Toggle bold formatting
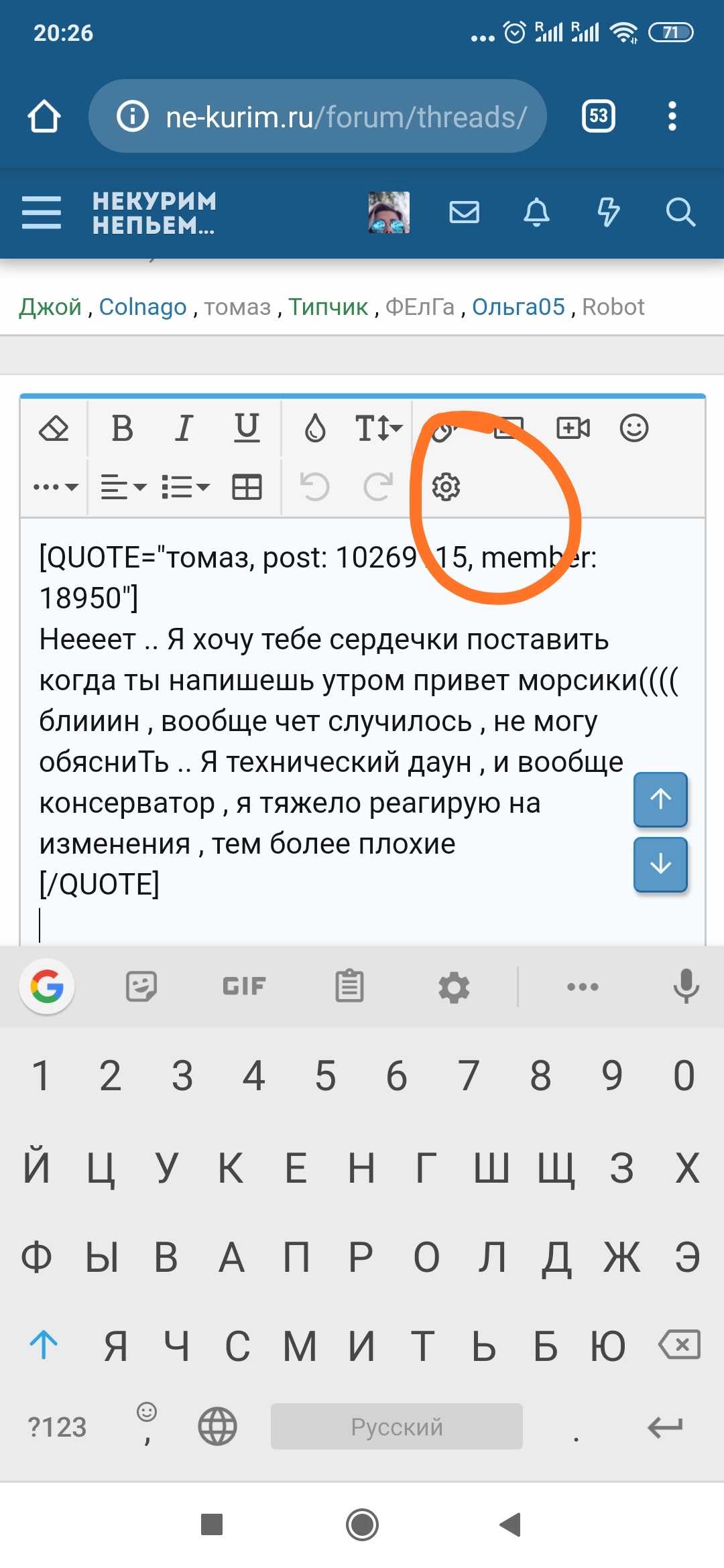Viewport: 724px width, 1568px height. coord(122,428)
